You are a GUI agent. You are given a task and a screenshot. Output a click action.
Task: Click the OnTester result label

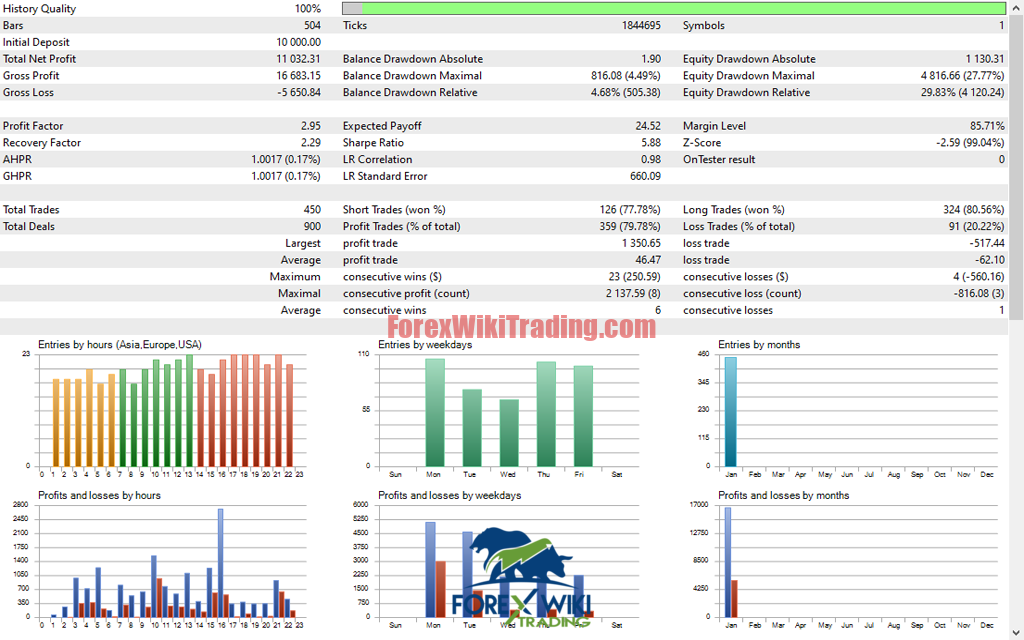(719, 159)
